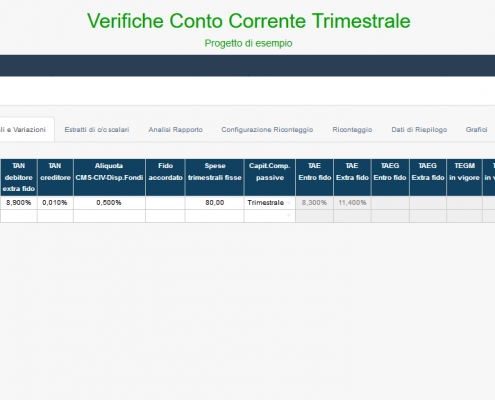495x400 pixels.
Task: Open the Estratti di c/c scalari tab
Action: 97,130
